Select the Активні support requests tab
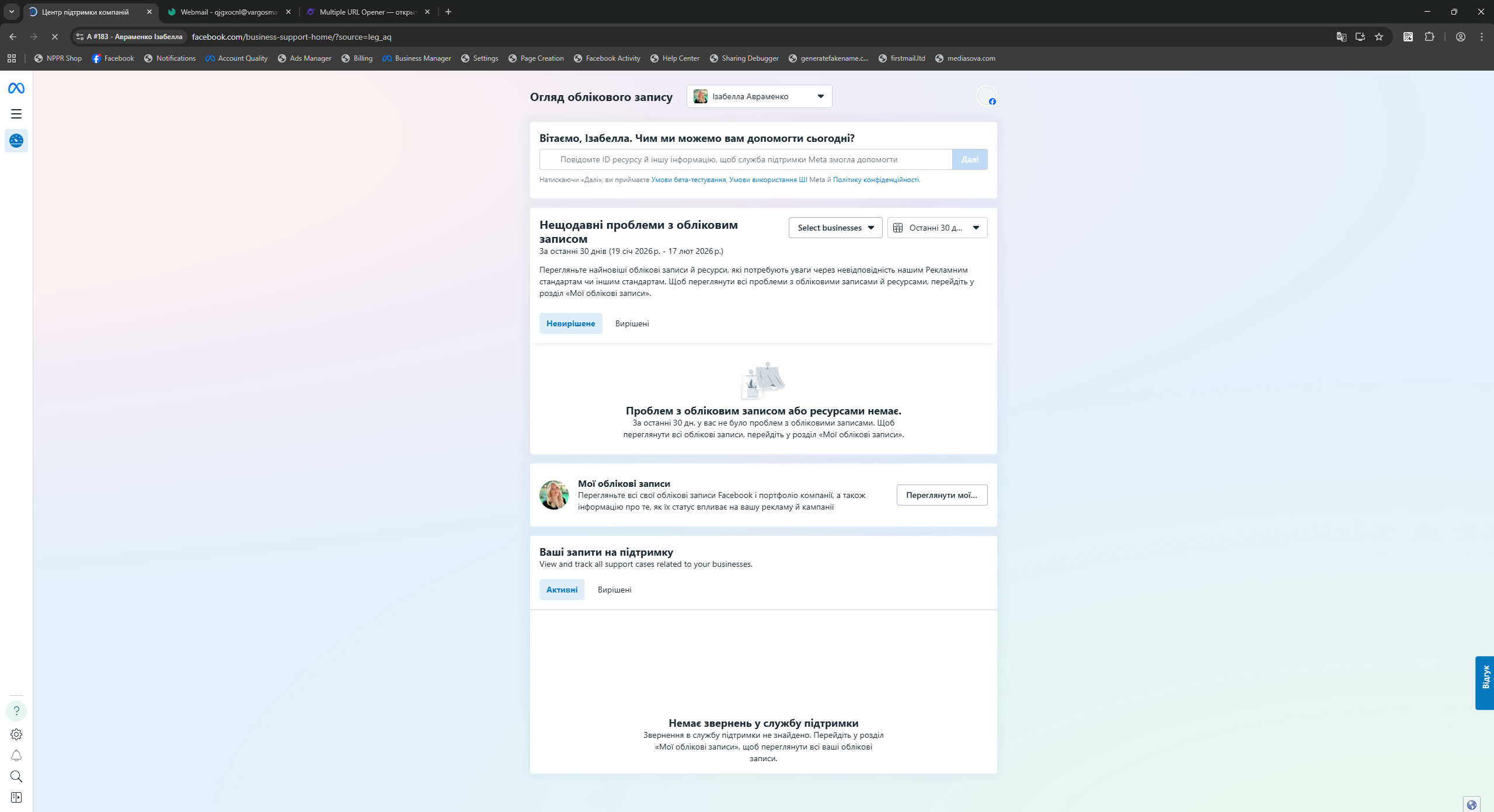 pyautogui.click(x=562, y=590)
